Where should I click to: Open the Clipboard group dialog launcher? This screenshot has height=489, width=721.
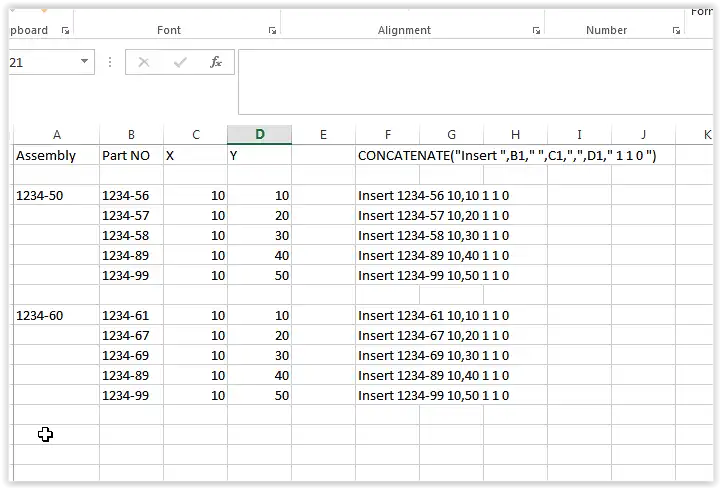65,31
